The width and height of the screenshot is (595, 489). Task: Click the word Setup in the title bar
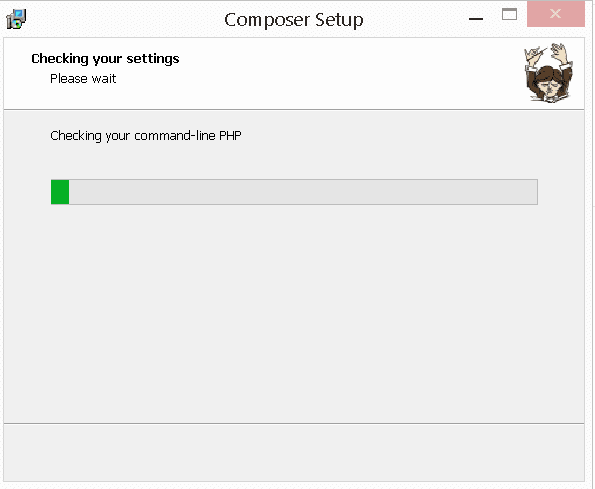[x=339, y=20]
